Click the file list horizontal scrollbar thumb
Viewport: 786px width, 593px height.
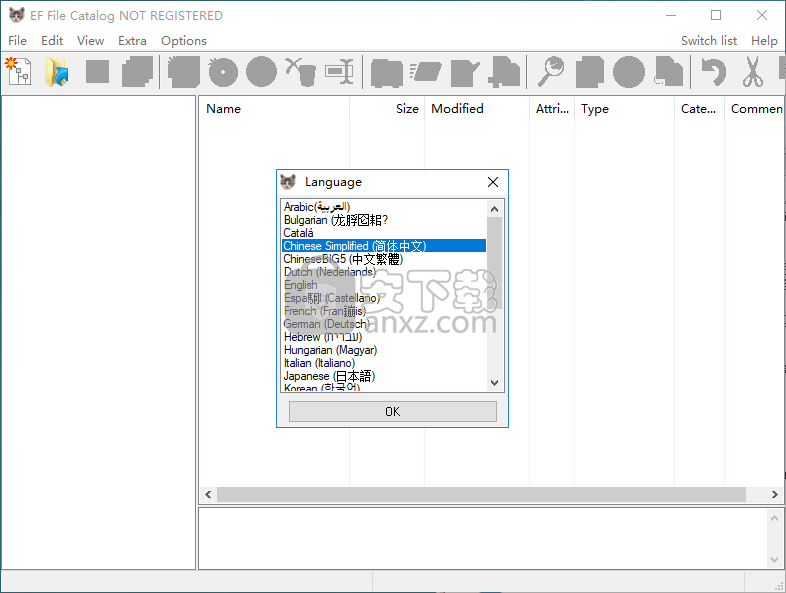[481, 495]
